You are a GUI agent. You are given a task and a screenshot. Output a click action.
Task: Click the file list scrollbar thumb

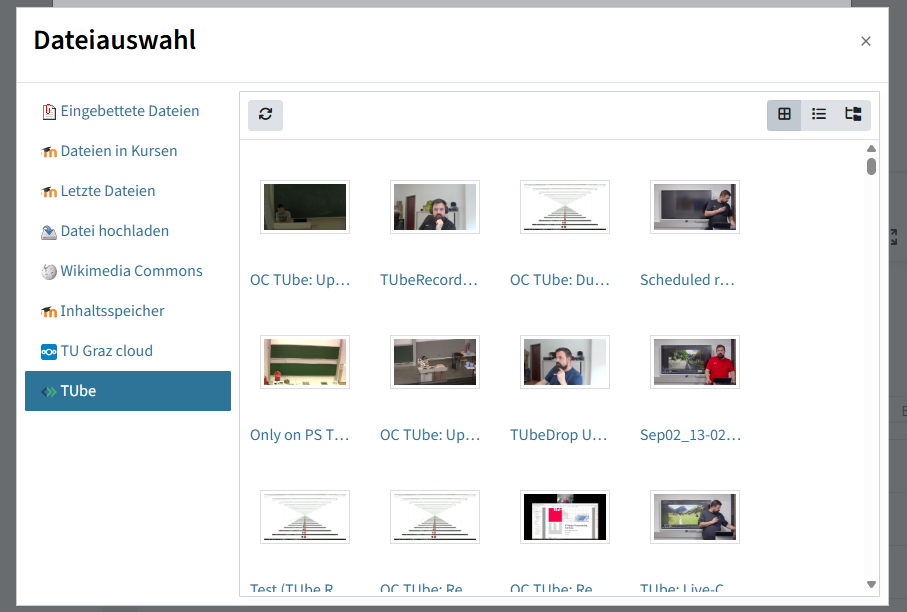[871, 167]
